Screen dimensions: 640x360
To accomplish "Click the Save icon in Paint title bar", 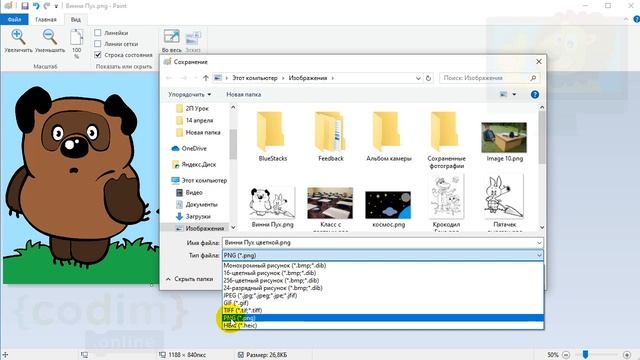I will 24,6.
